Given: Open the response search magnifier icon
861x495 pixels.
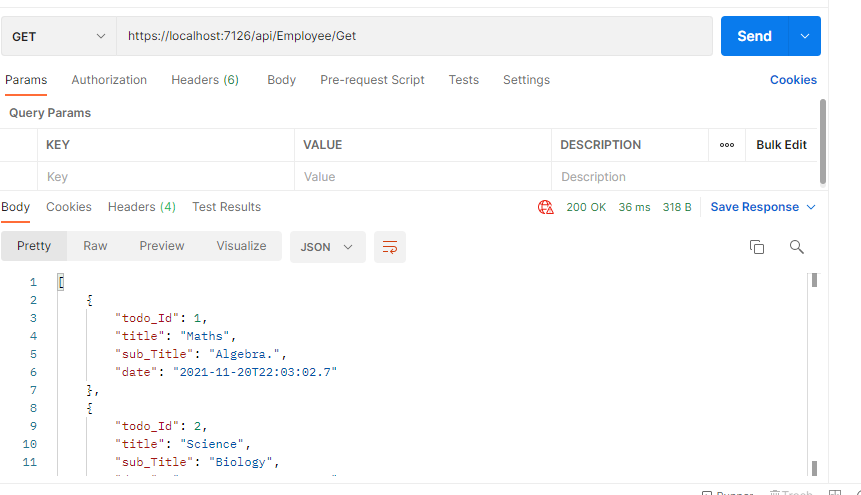Looking at the screenshot, I should [796, 247].
